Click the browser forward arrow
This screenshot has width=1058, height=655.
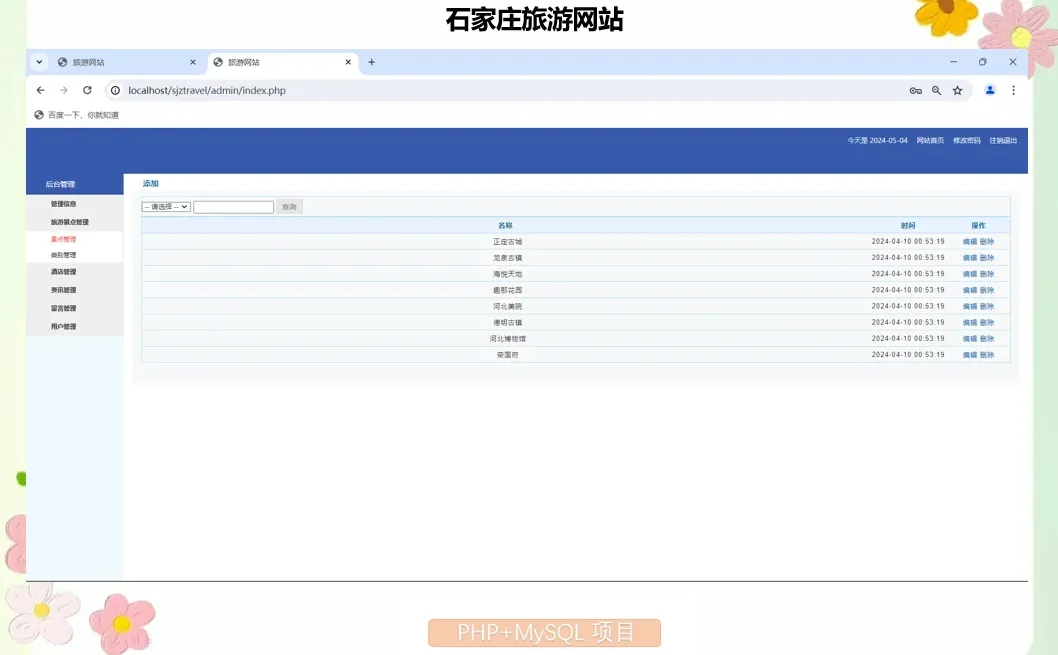(63, 90)
